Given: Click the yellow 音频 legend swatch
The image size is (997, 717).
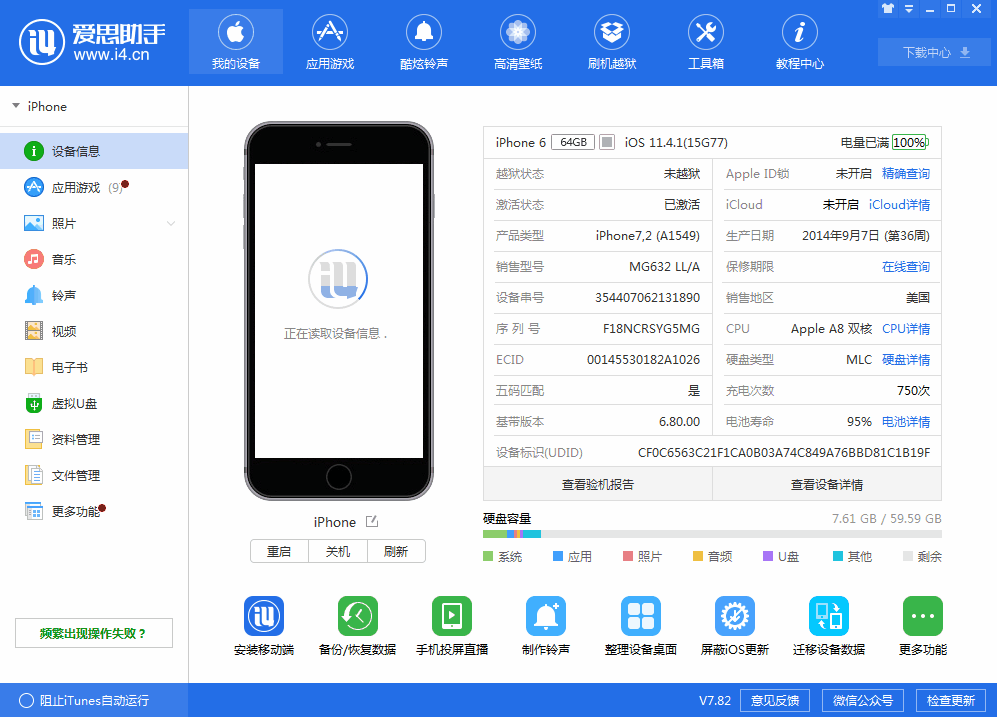Looking at the screenshot, I should coord(698,557).
